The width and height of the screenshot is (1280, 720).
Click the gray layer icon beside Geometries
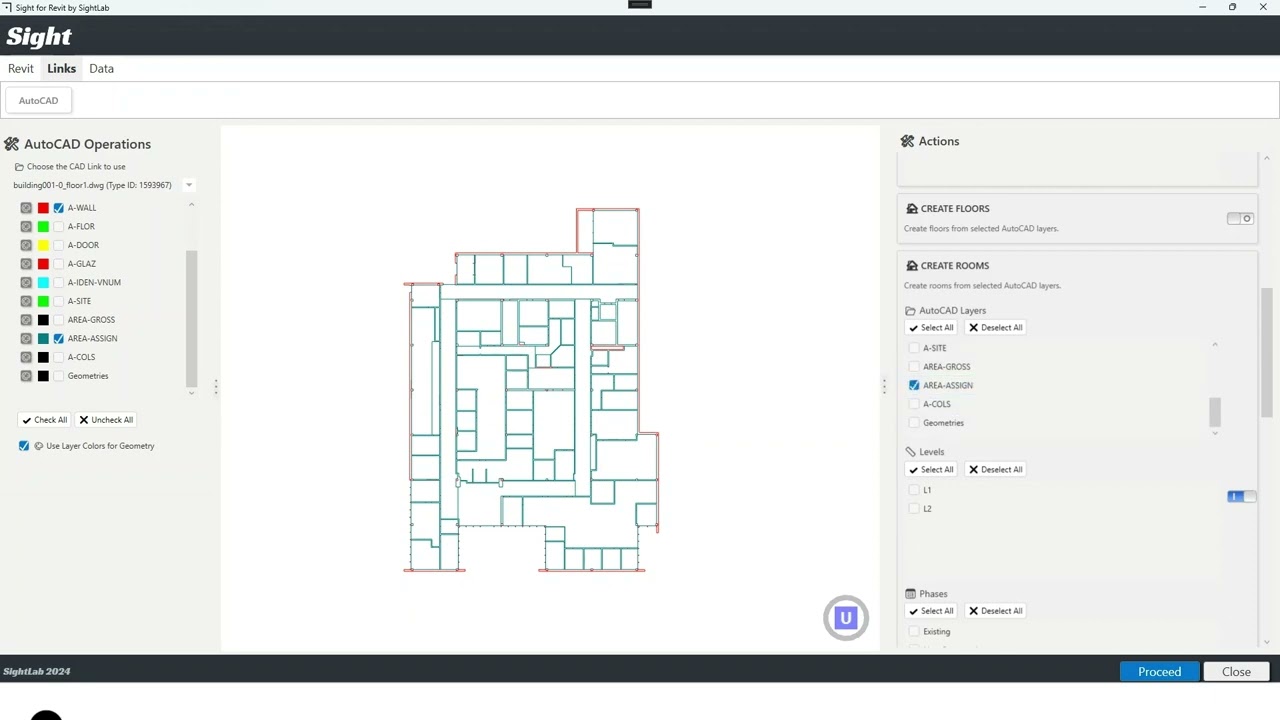(26, 376)
